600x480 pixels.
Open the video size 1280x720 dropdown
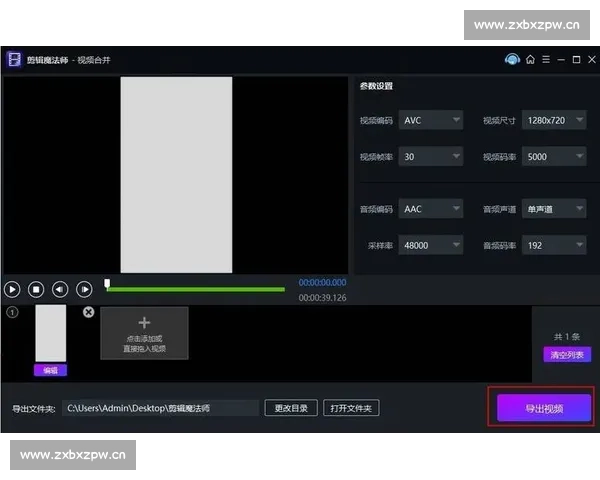[x=554, y=120]
